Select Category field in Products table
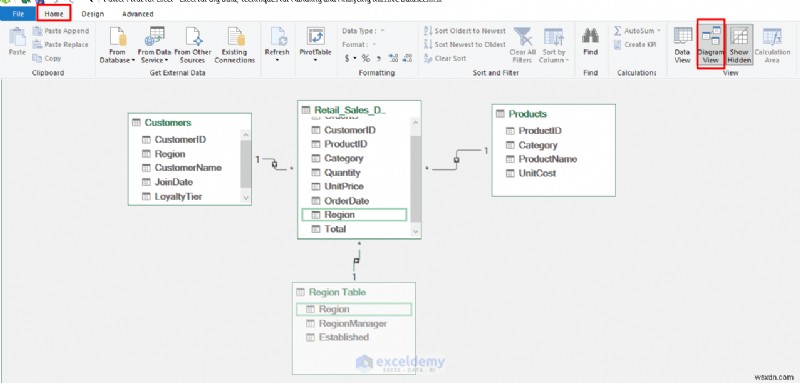 pos(538,145)
